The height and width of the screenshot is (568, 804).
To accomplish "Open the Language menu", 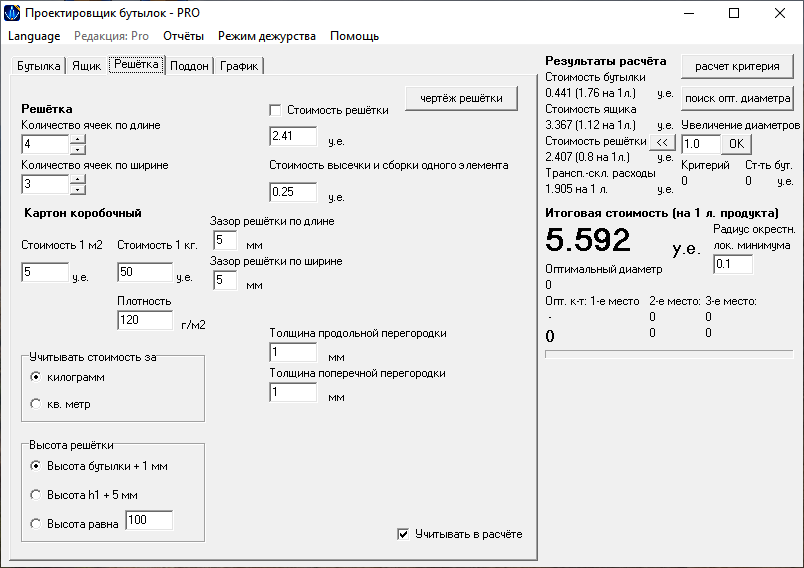I will (34, 36).
